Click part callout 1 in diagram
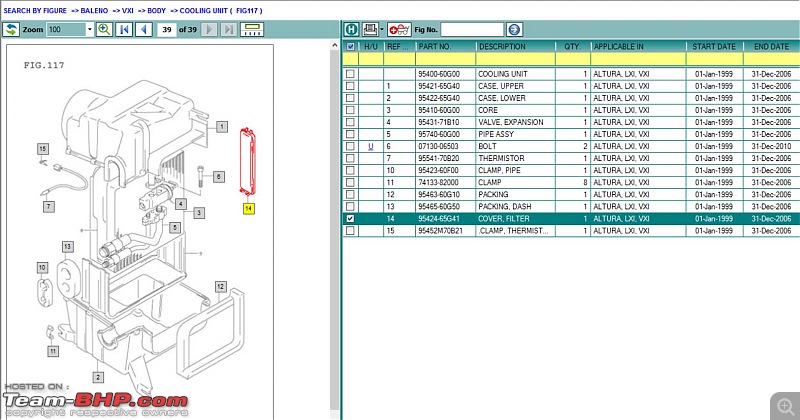This screenshot has width=800, height=420. [x=221, y=127]
